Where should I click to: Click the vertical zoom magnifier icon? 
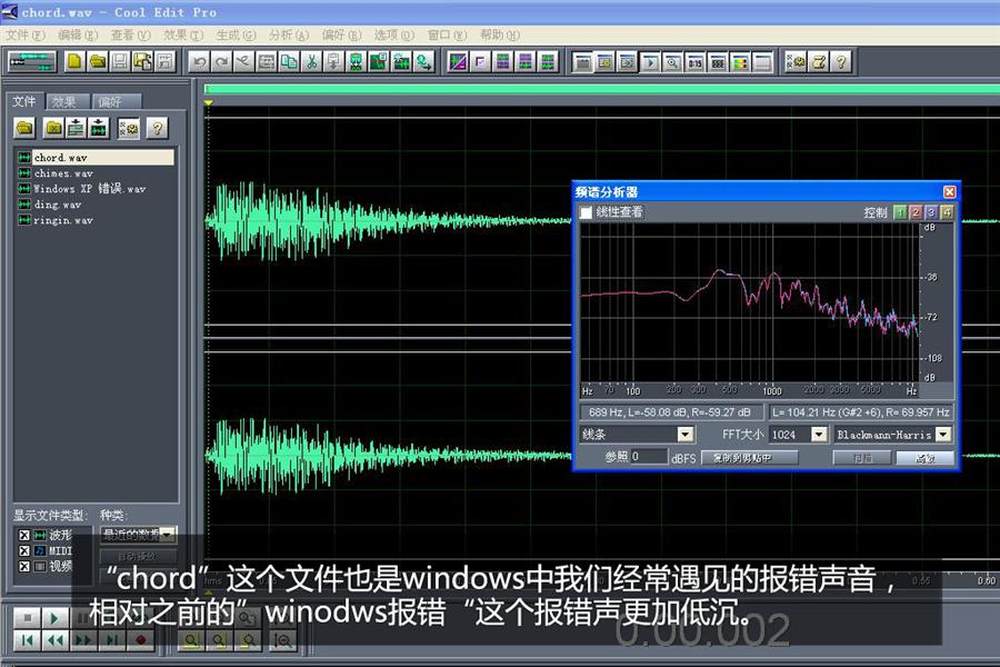pyautogui.click(x=284, y=640)
